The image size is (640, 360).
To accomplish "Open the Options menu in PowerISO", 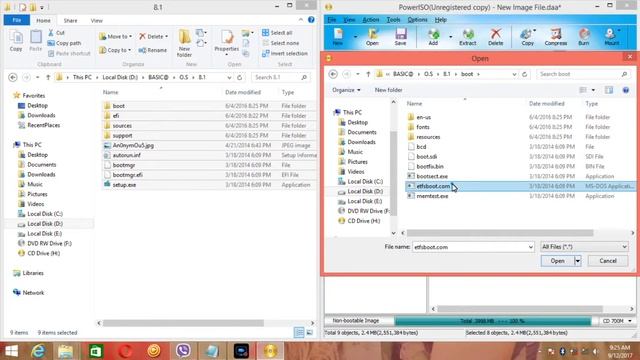I will 417,20.
